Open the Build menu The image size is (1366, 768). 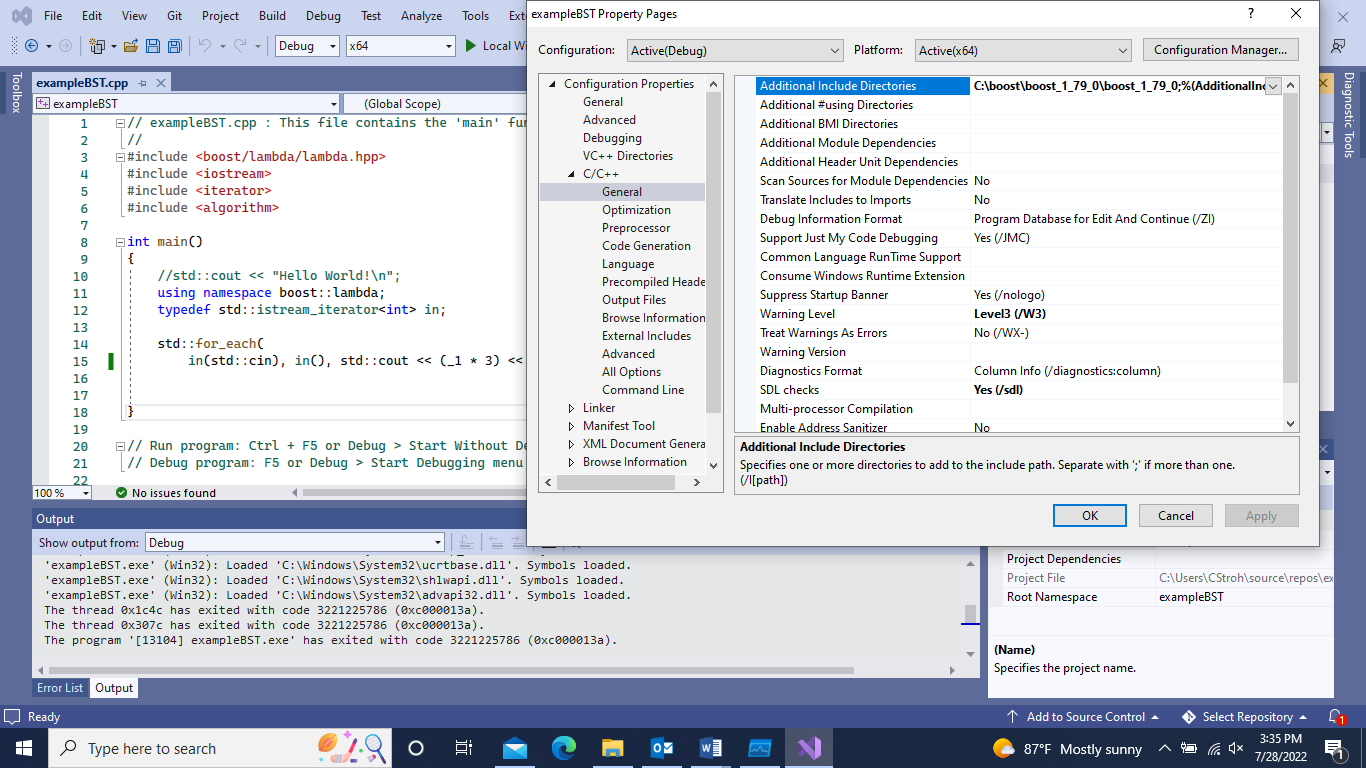272,16
